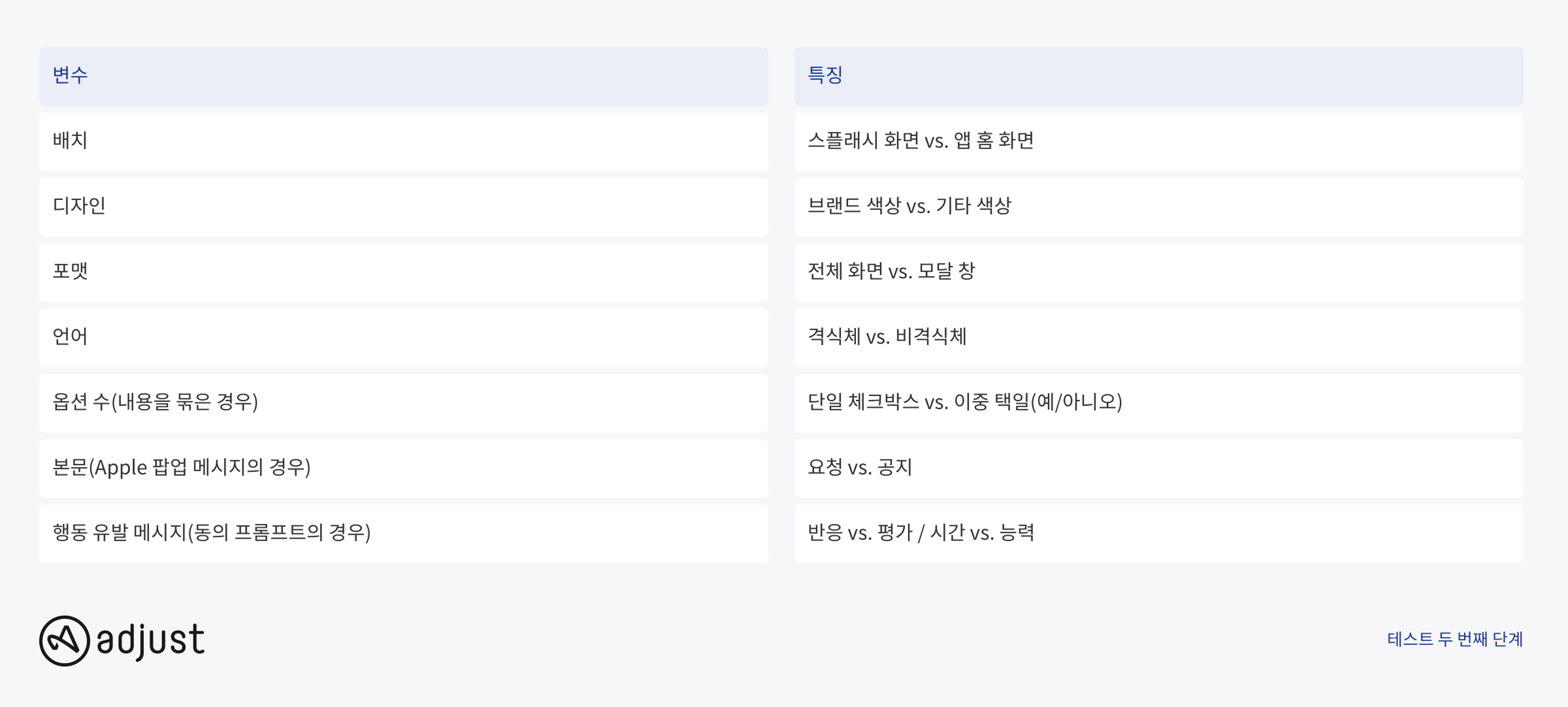This screenshot has height=707, width=1568.
Task: Click the 포맷 row cell
Action: 403,272
